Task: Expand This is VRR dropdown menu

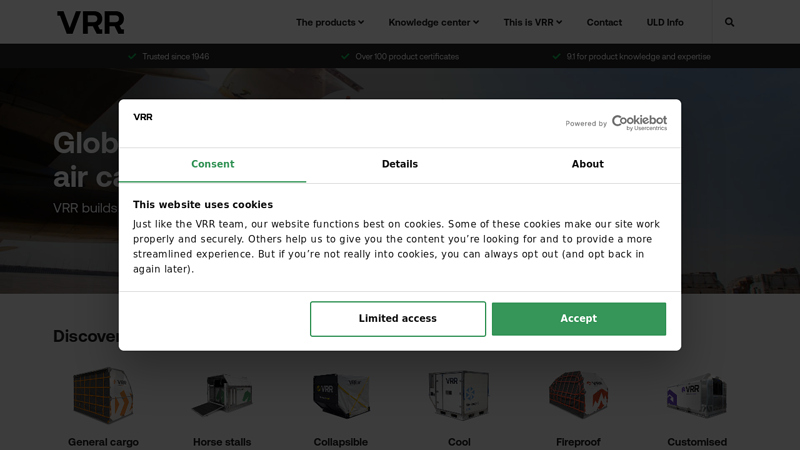Action: (533, 22)
